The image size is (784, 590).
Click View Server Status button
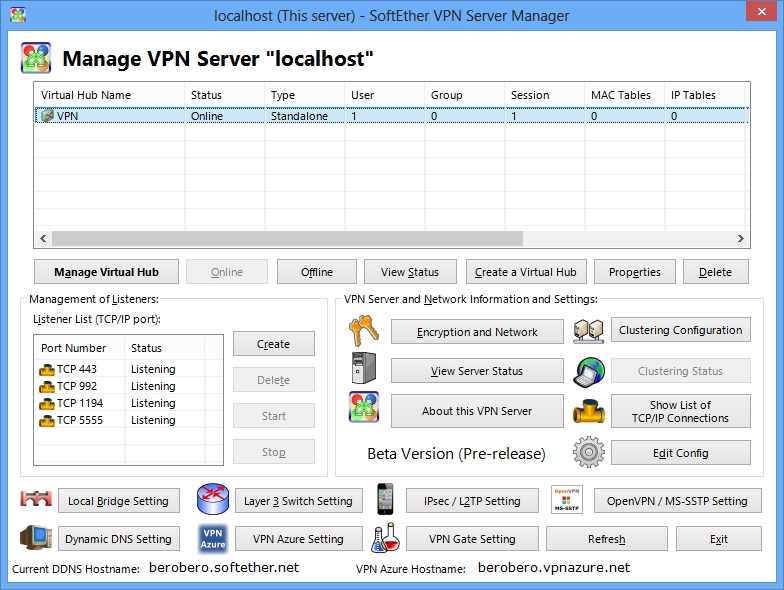(x=477, y=371)
